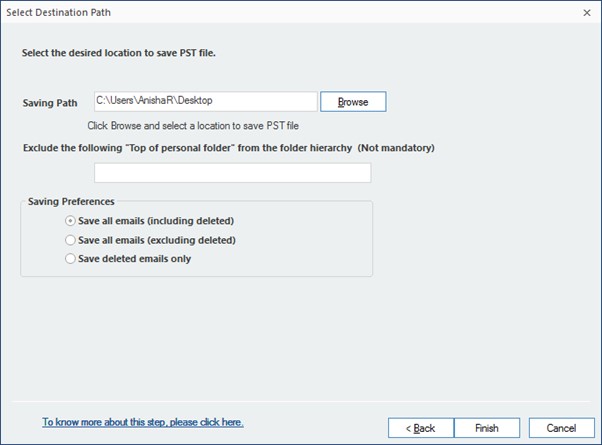Click the '(Not mandatory)' text

(x=395, y=148)
